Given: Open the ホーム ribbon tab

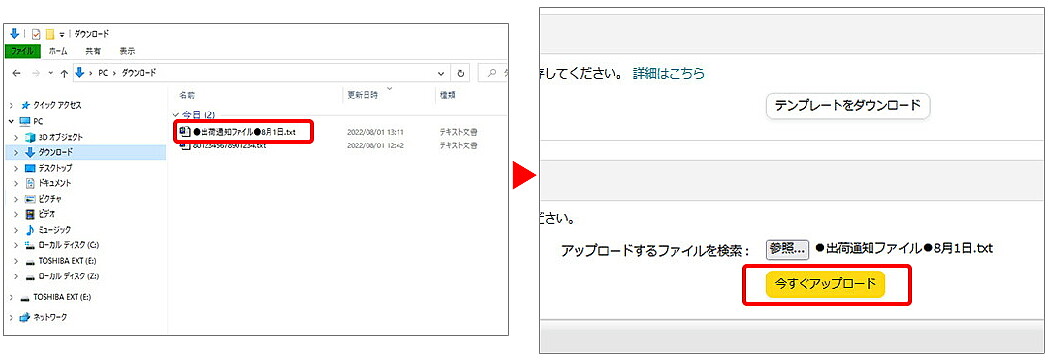Looking at the screenshot, I should point(58,51).
